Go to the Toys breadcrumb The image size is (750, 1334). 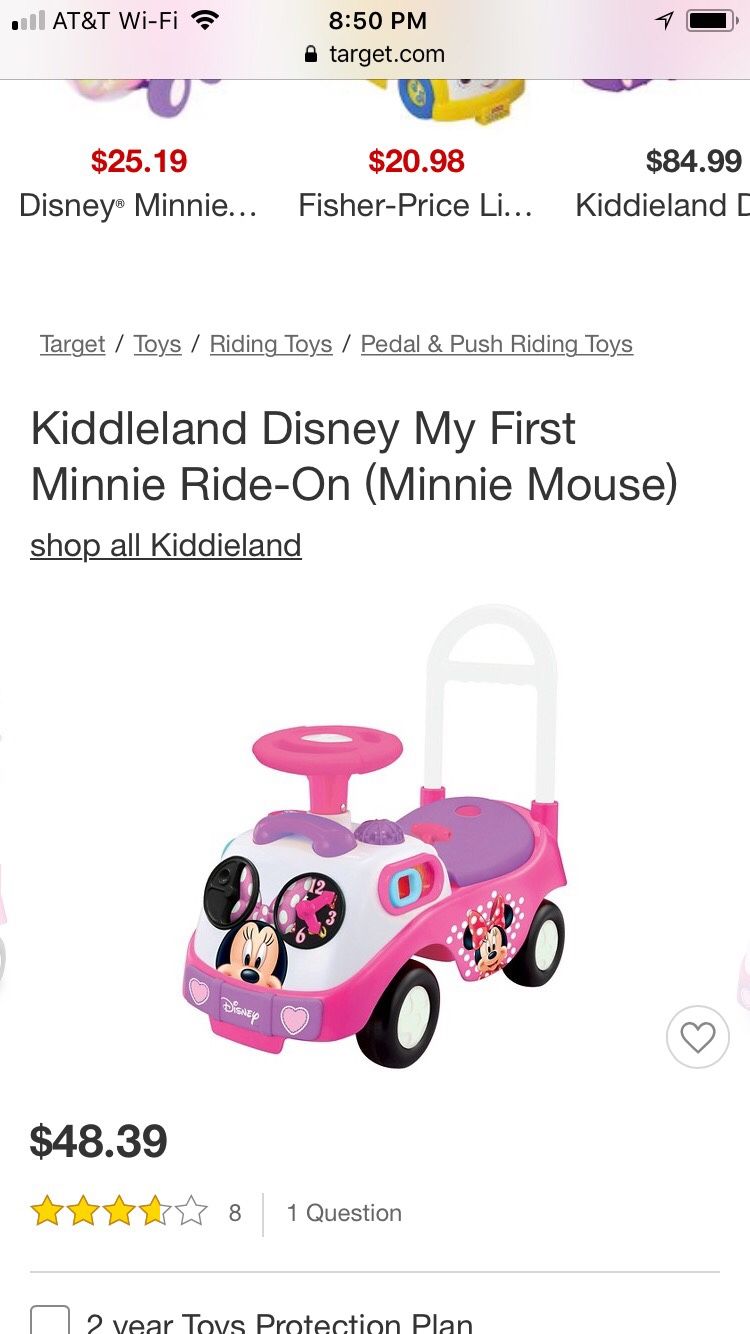pos(157,344)
